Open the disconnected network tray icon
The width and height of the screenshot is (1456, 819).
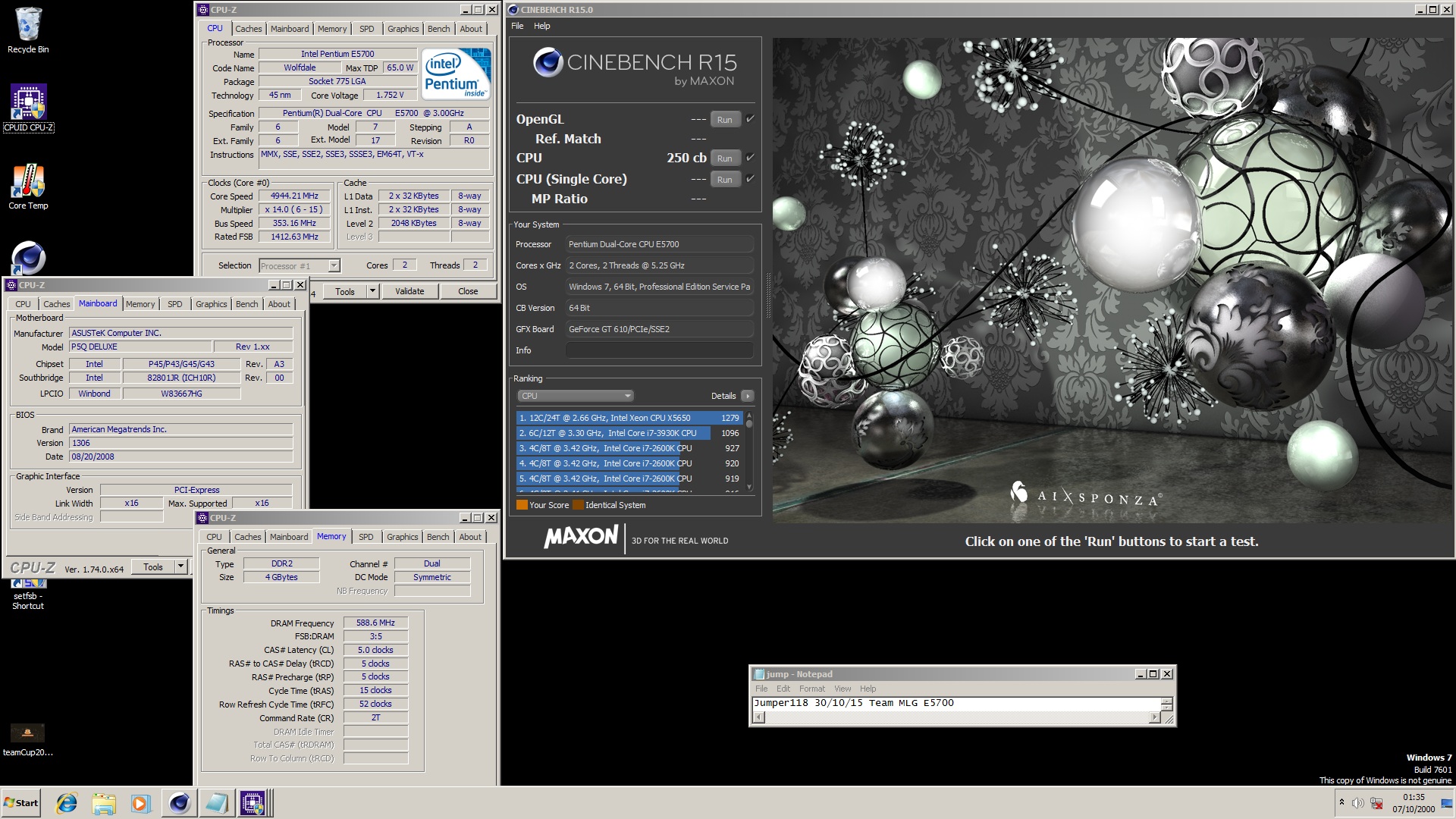(1376, 803)
